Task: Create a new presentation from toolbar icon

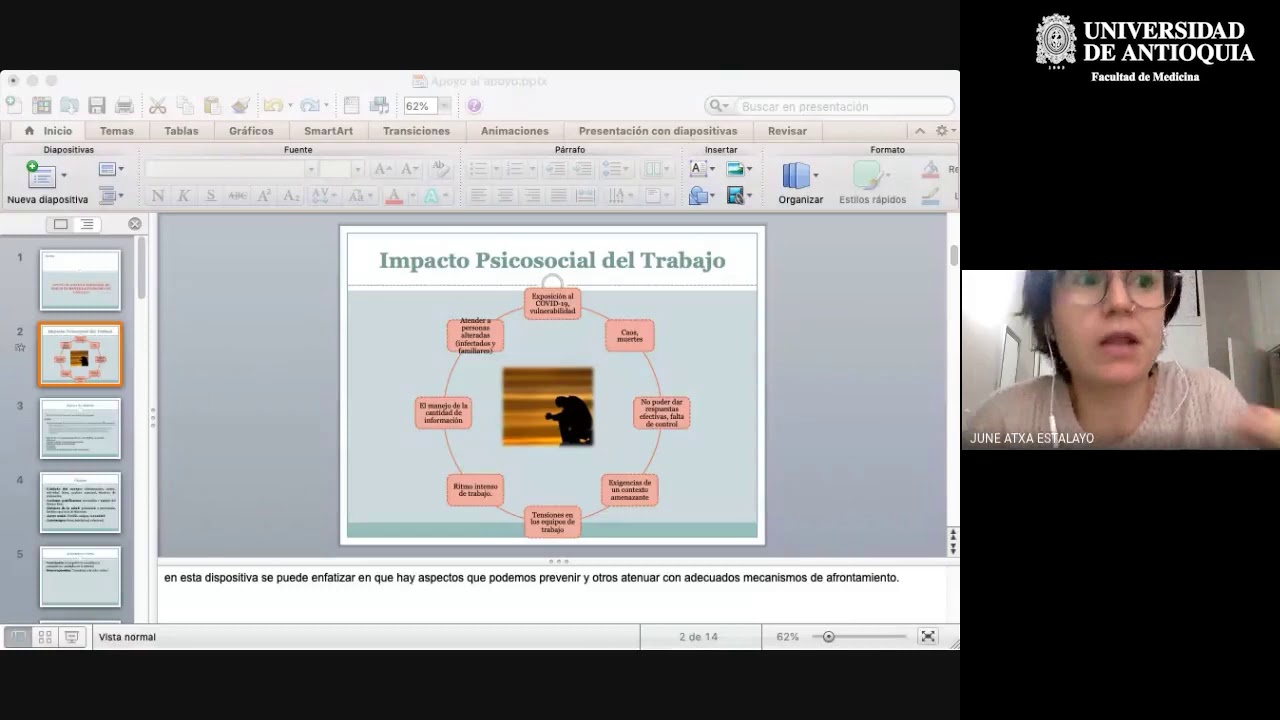Action: (x=13, y=105)
